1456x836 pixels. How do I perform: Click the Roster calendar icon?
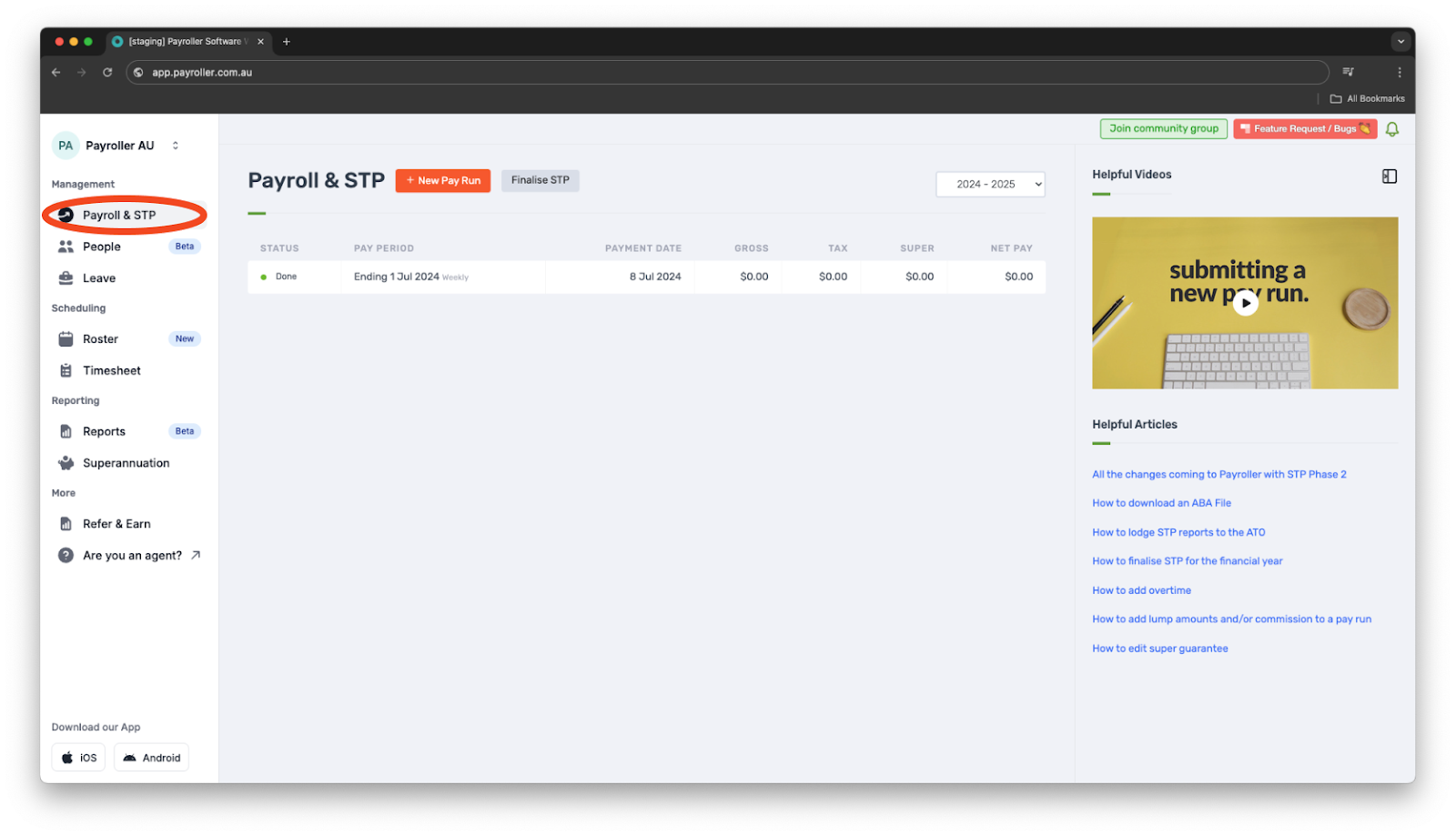click(66, 339)
